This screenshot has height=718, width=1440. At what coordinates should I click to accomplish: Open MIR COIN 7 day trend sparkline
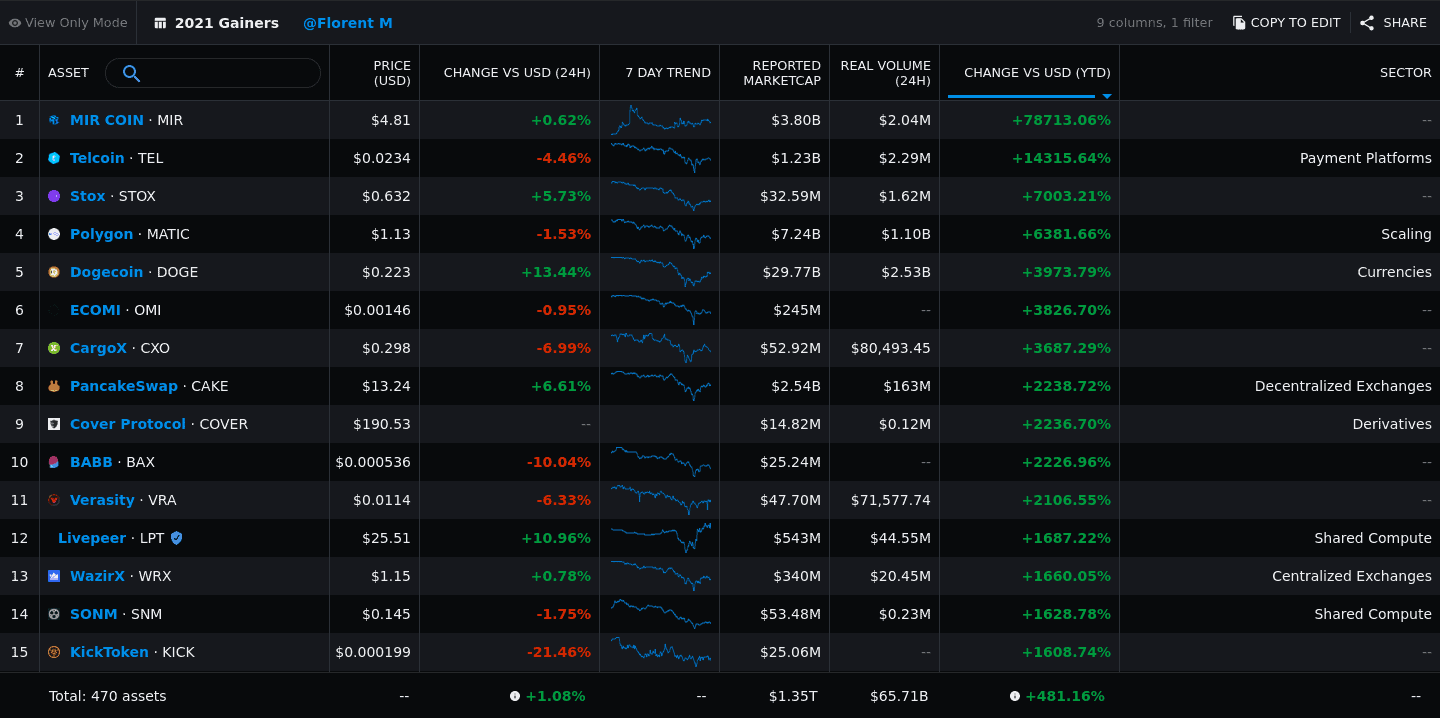click(661, 120)
